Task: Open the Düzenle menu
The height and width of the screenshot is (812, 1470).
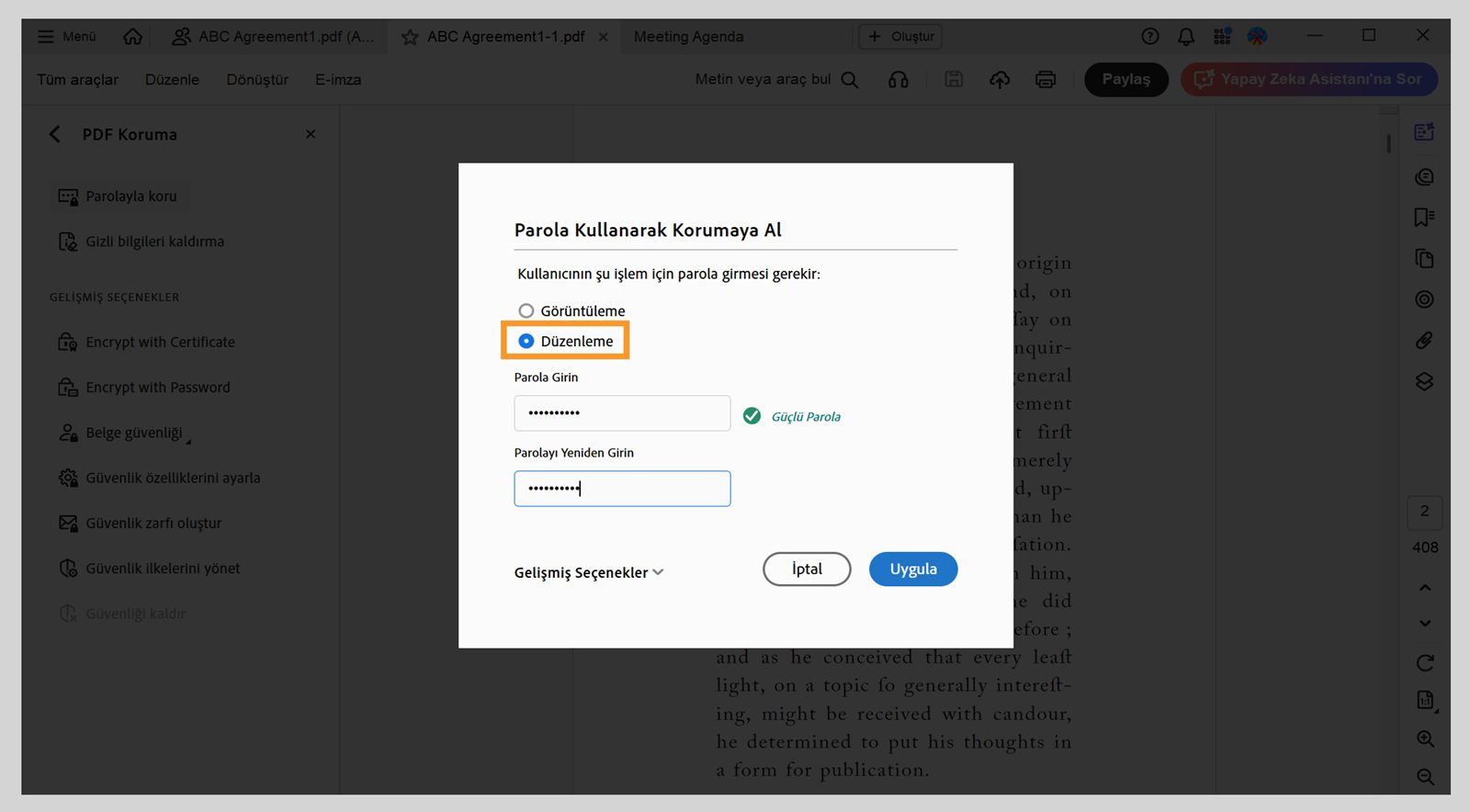Action: coord(172,80)
